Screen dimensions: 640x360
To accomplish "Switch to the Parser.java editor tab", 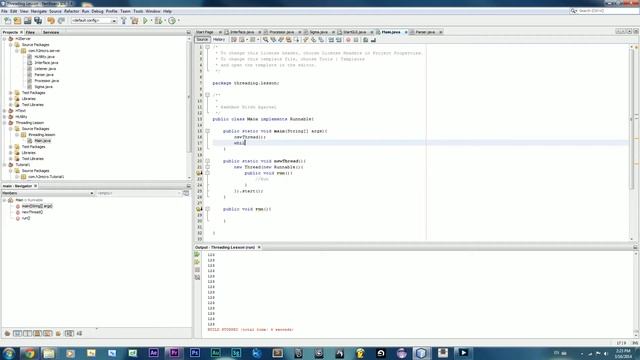I will point(425,32).
